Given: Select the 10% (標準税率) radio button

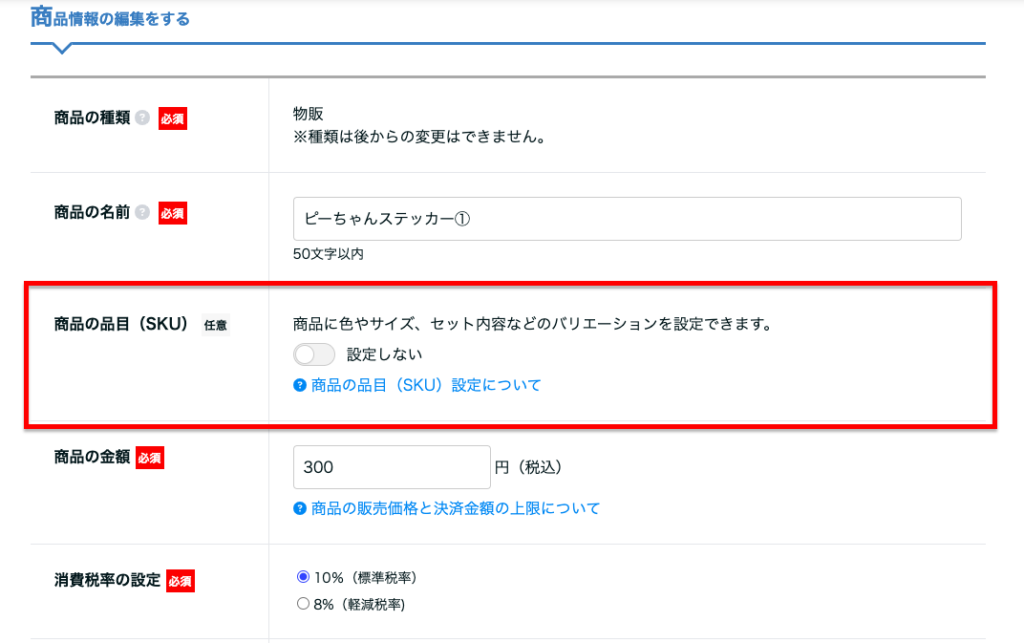Looking at the screenshot, I should click(x=303, y=577).
